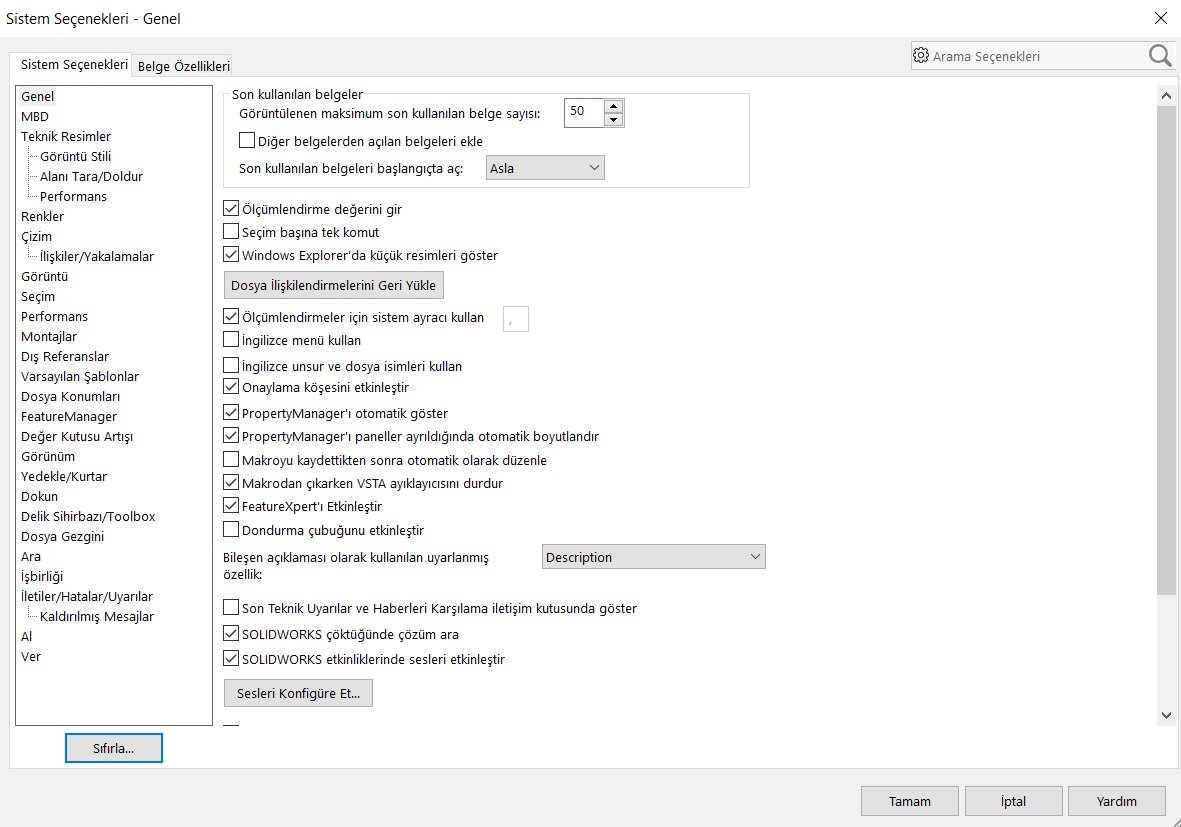Click 'Sesleri Konfigüre Et...' button
This screenshot has width=1181, height=827.
point(298,693)
